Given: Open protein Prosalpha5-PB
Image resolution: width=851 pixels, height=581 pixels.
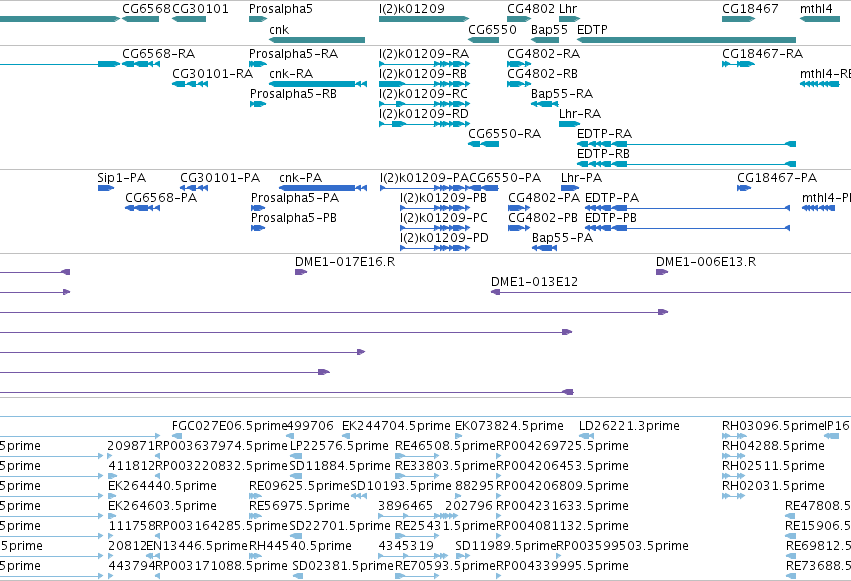Looking at the screenshot, I should [258, 228].
